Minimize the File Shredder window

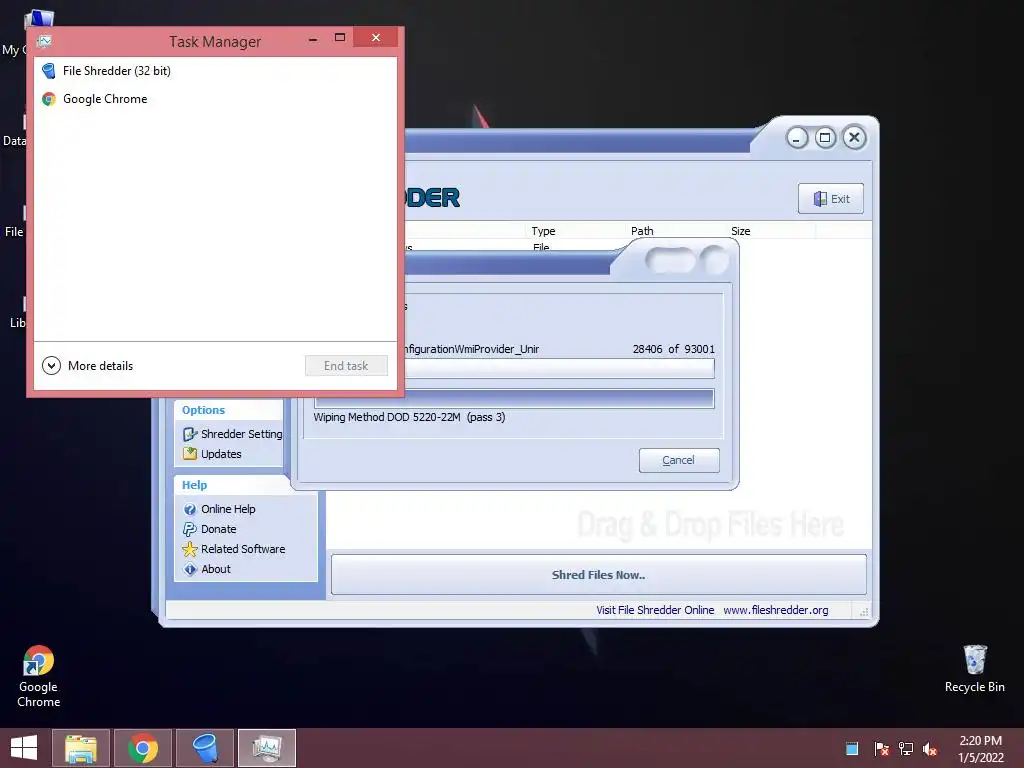[797, 138]
